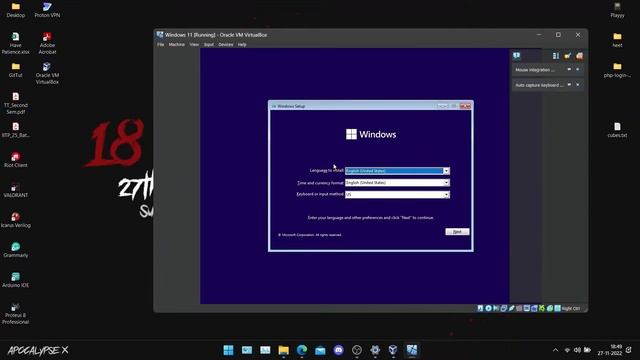Select the php-login folder on desktop
640x360 pixels.
click(x=617, y=70)
